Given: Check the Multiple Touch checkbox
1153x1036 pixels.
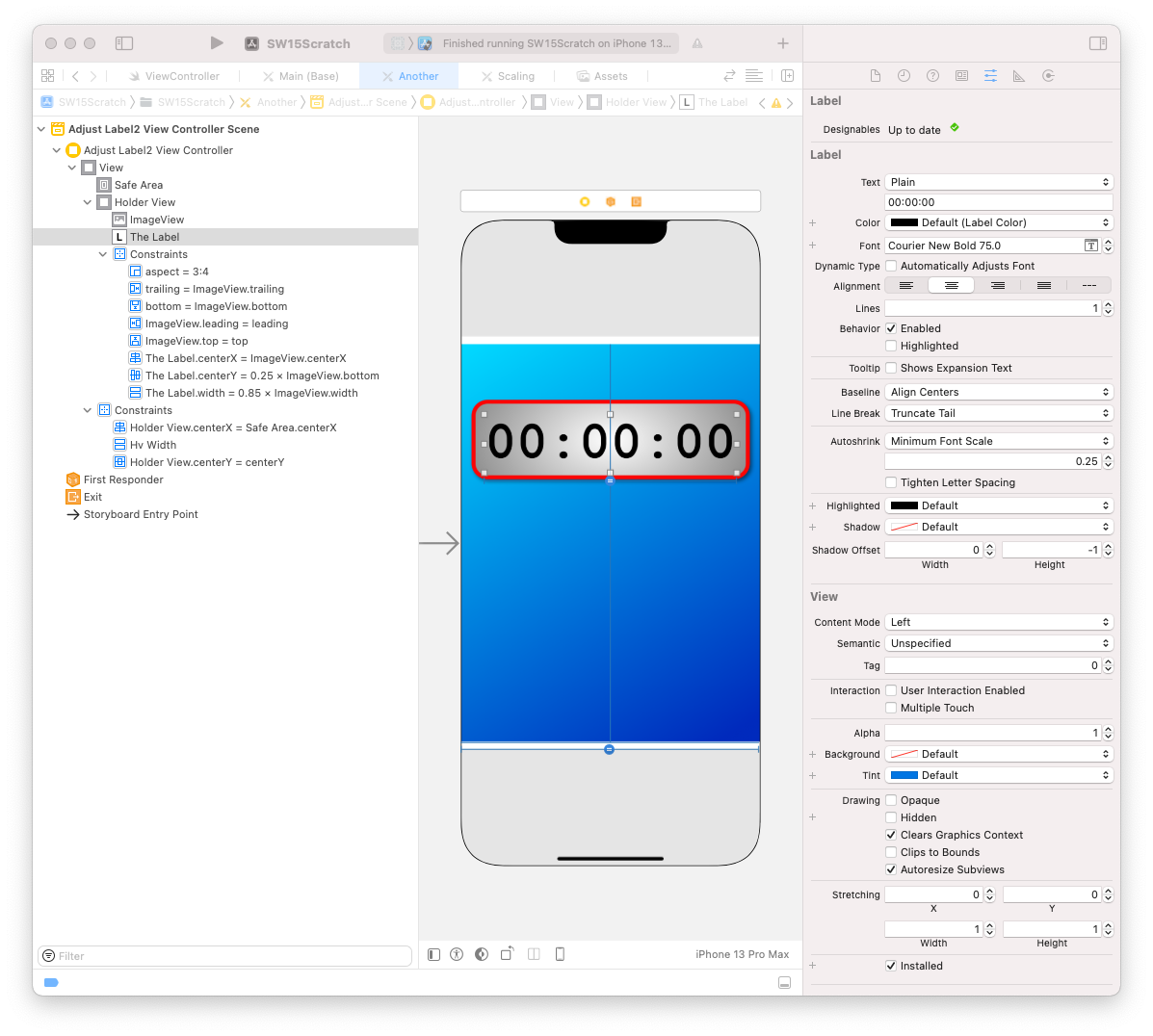Looking at the screenshot, I should 891,708.
